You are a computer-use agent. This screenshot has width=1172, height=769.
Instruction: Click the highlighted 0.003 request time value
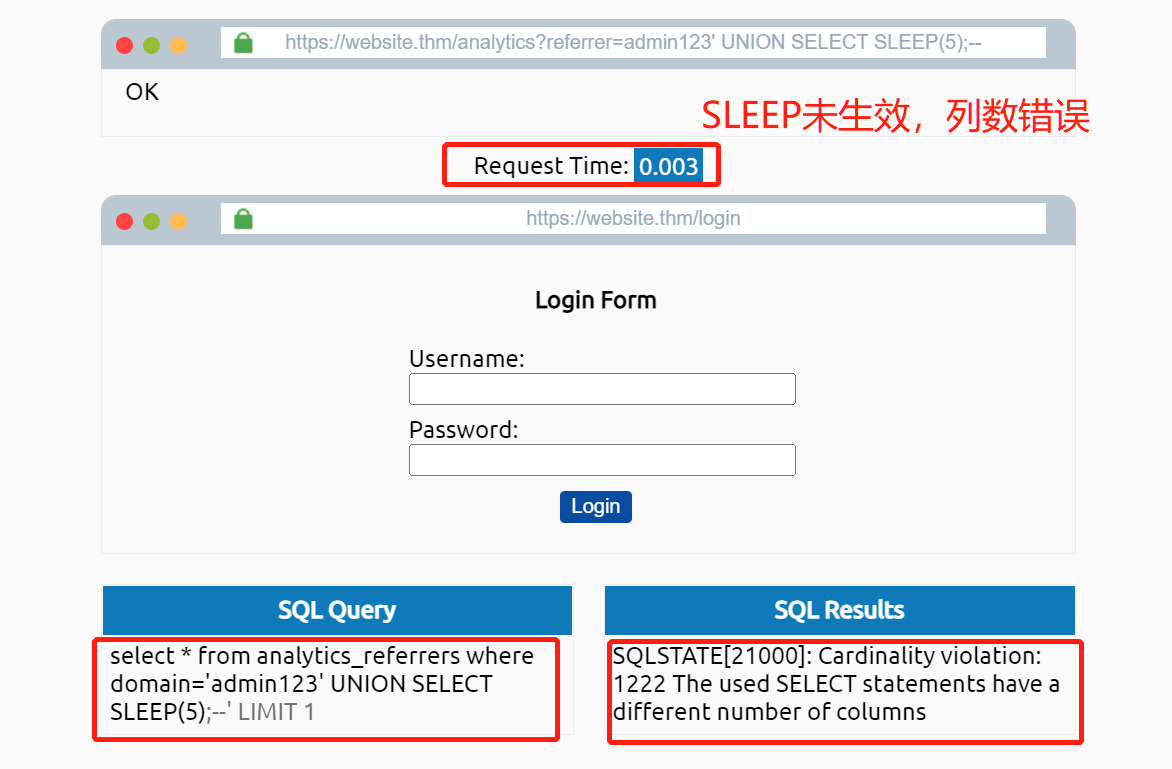(x=668, y=166)
